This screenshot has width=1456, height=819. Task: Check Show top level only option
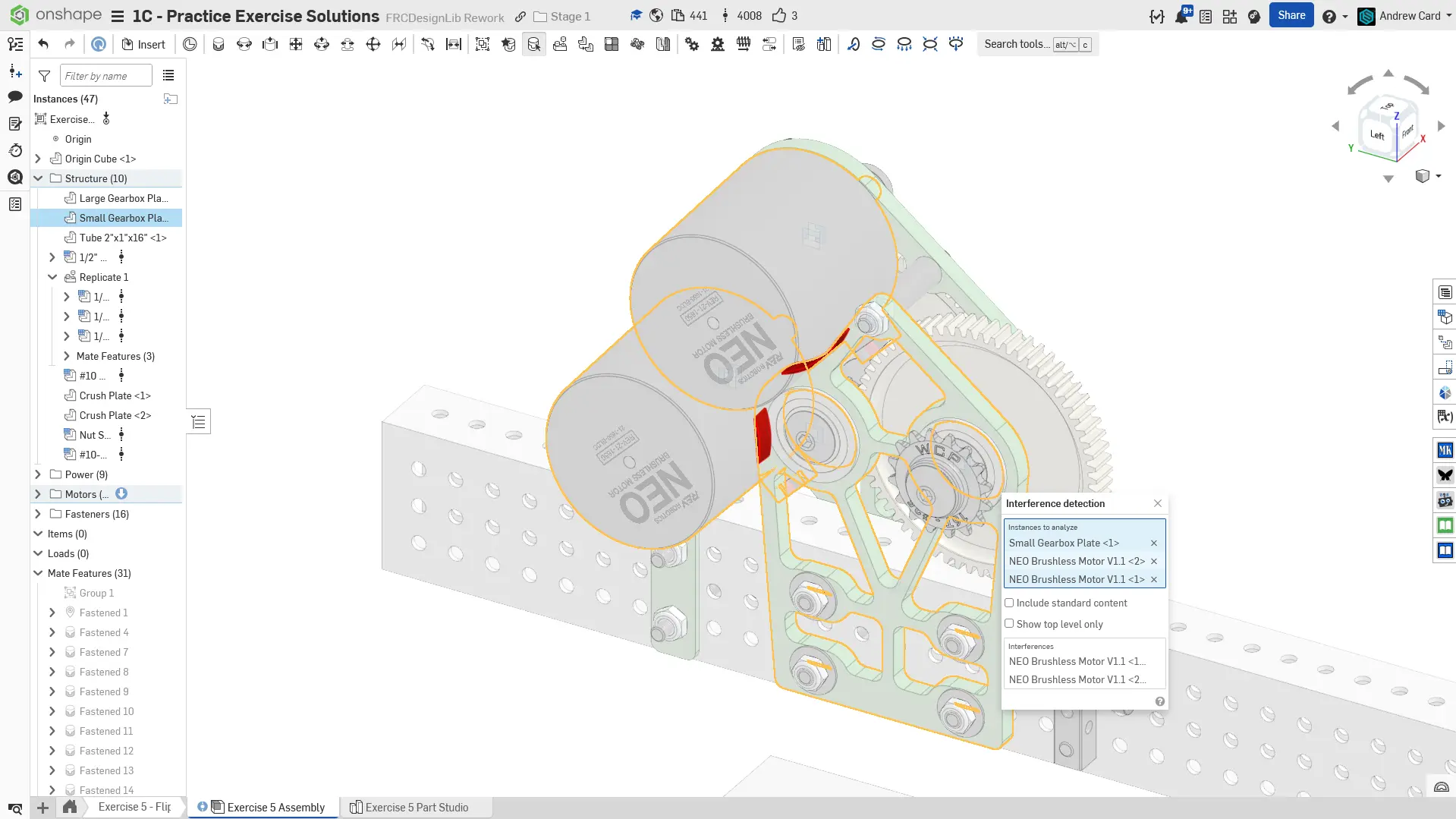point(1009,623)
